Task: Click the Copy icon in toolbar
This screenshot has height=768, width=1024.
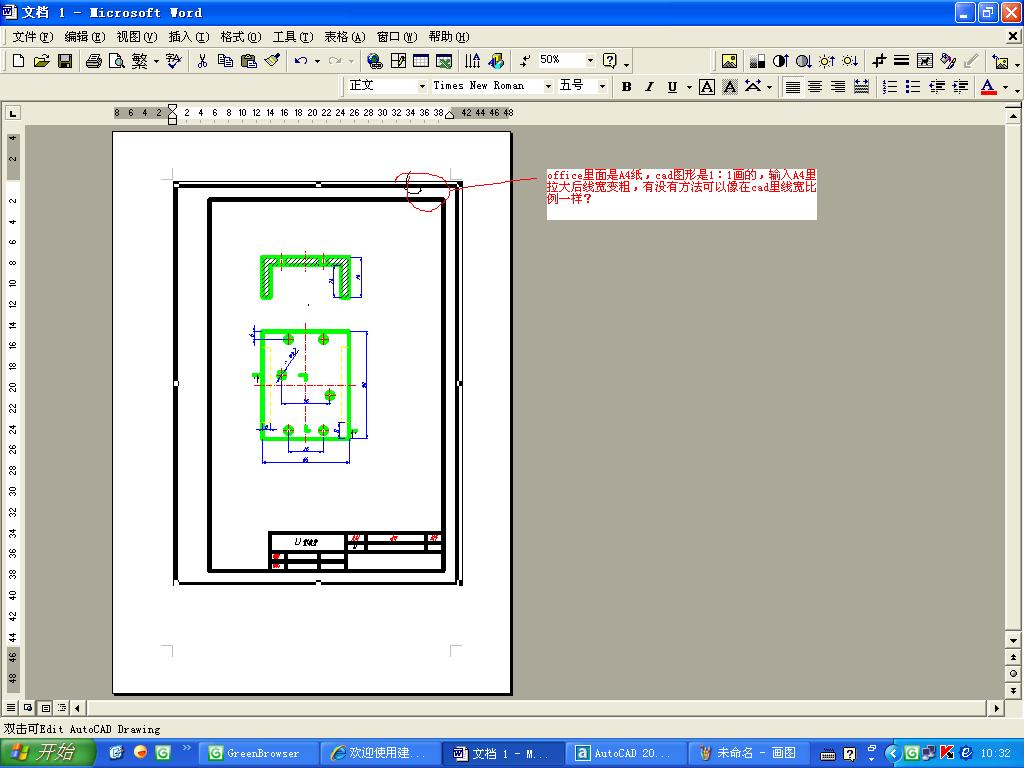Action: tap(225, 61)
